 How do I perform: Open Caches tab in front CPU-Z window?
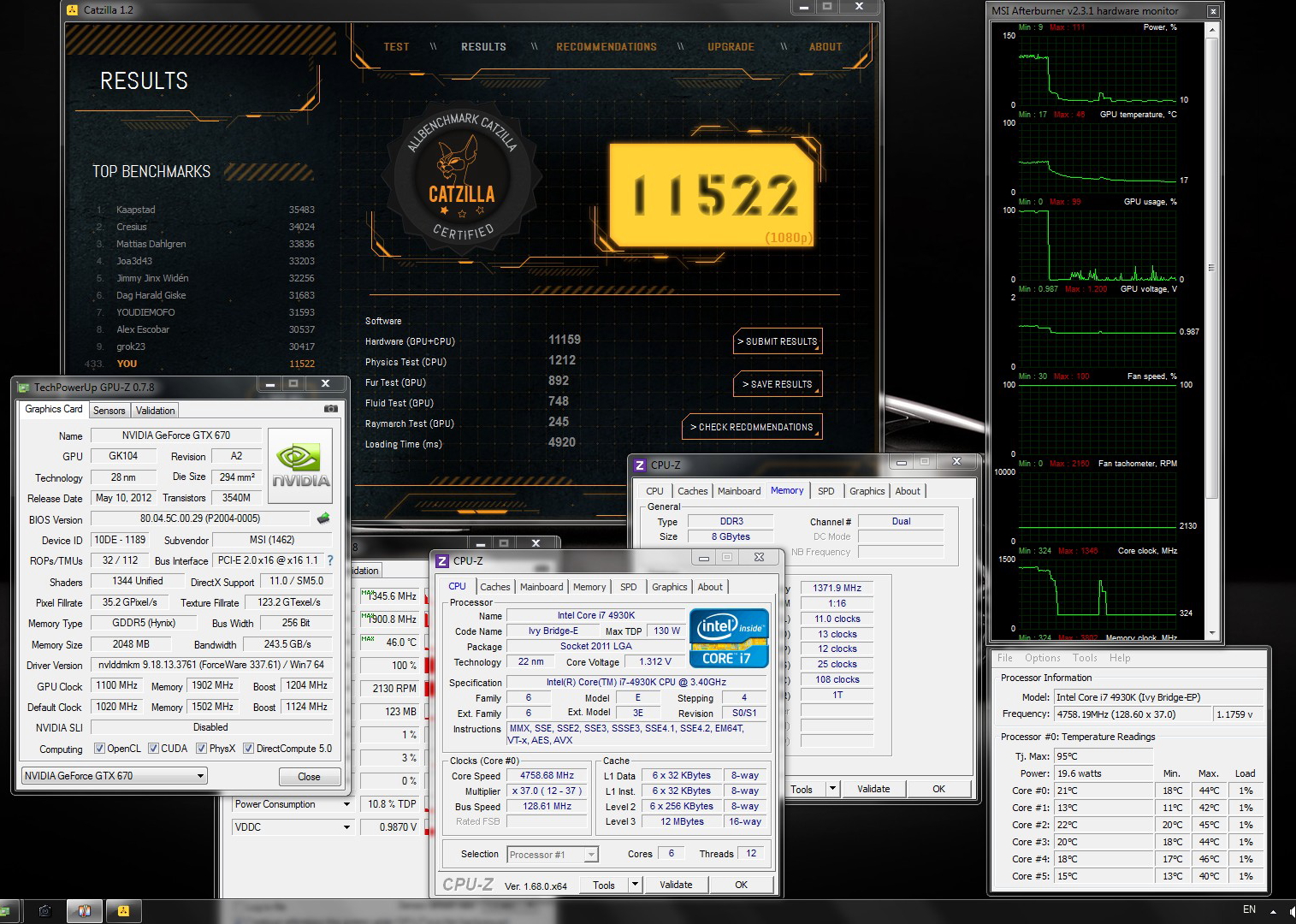pos(494,587)
